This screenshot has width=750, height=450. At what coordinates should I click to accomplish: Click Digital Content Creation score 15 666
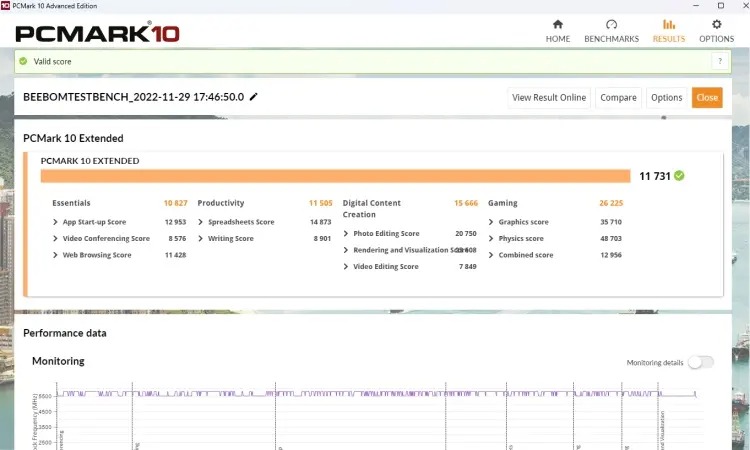466,203
